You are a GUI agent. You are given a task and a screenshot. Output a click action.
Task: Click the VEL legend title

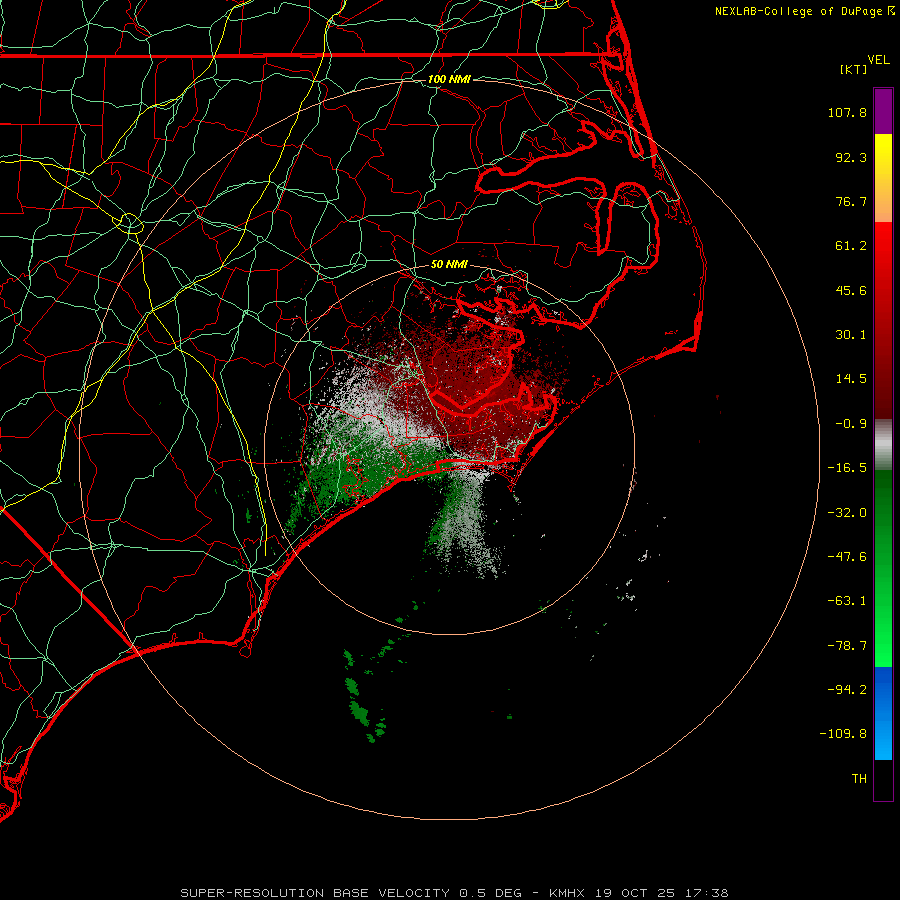pos(878,60)
